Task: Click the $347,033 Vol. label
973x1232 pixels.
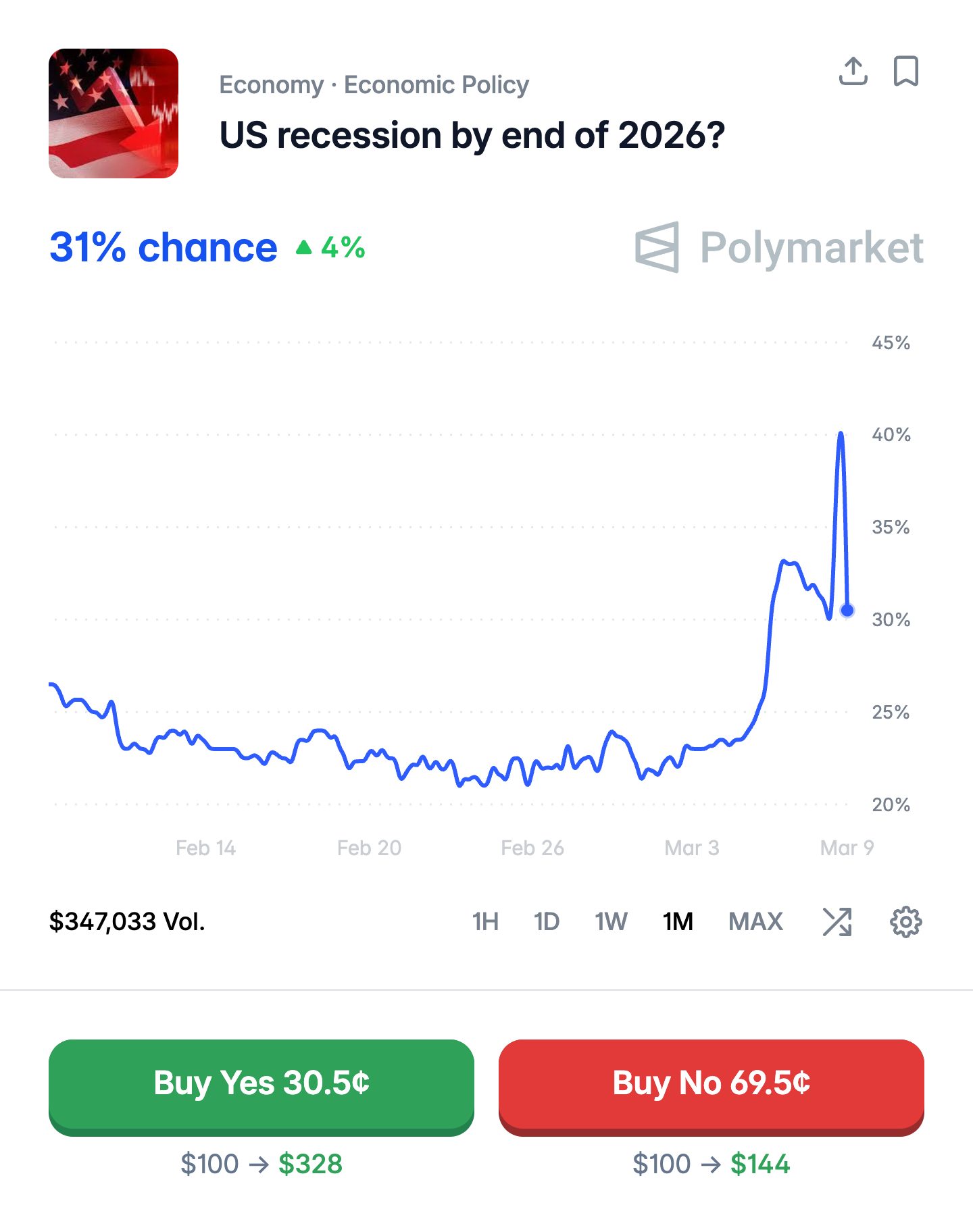Action: [127, 921]
